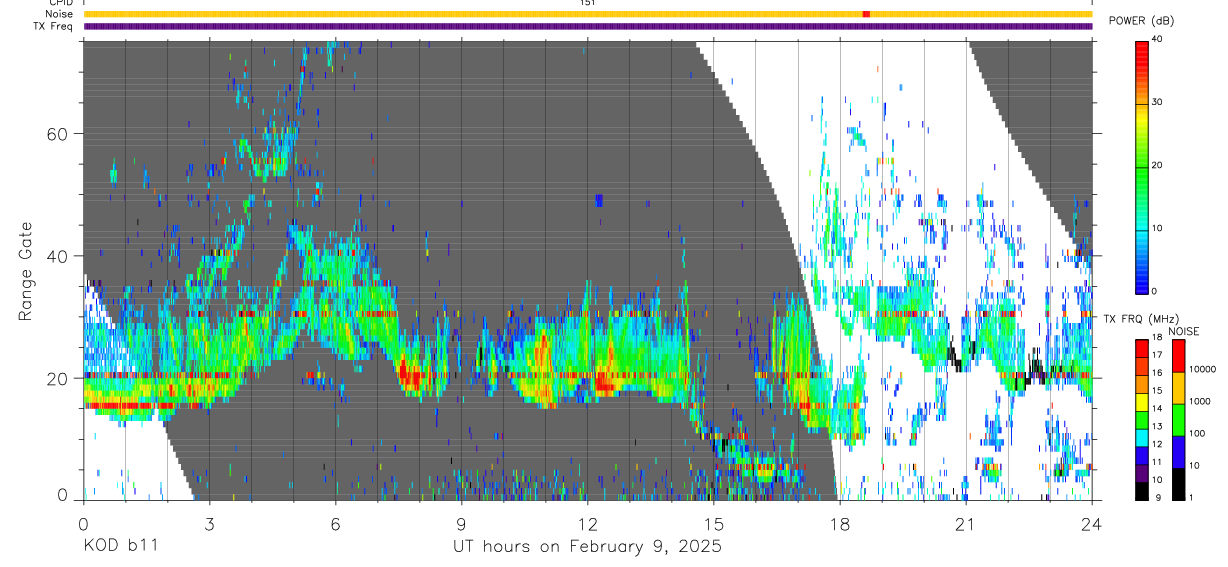Pick the blue swatch in NOISE legend

[x=1177, y=452]
